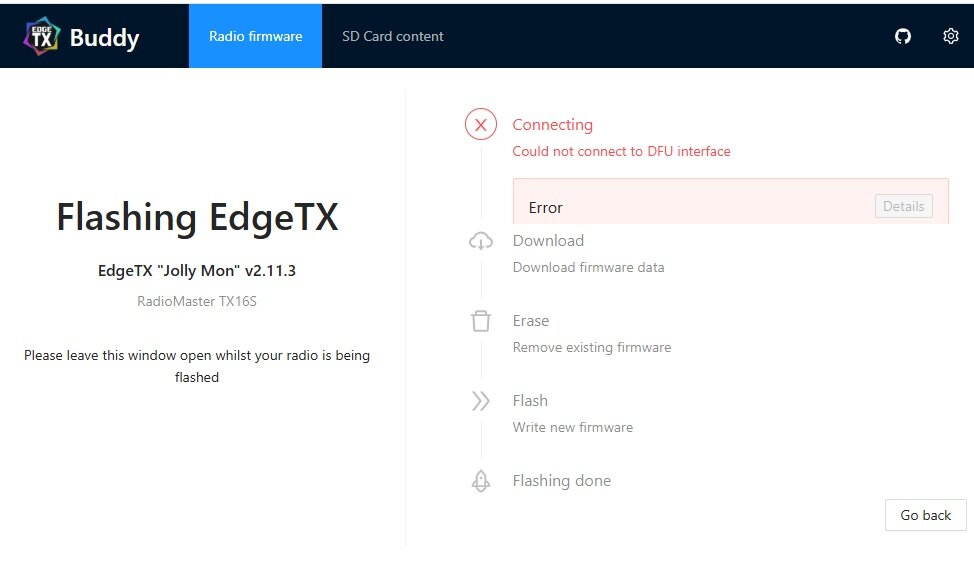Click the Download cloud step icon

(481, 241)
